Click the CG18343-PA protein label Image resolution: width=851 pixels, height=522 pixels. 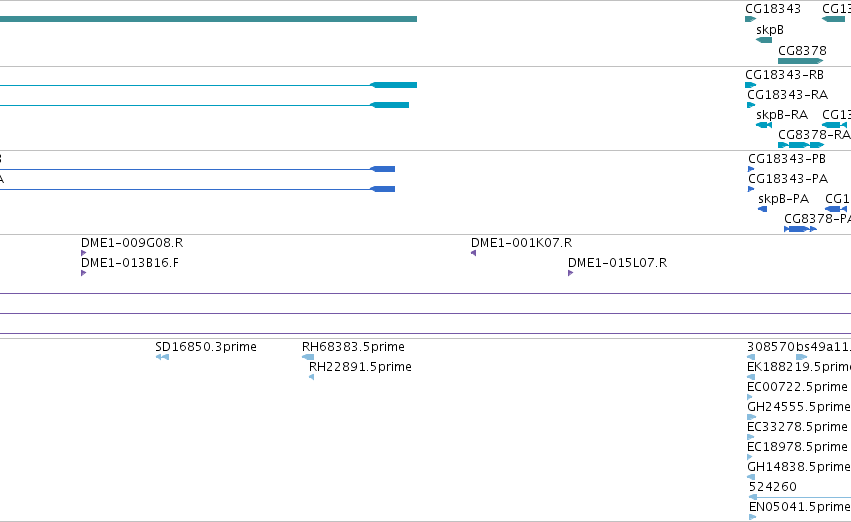(x=788, y=179)
